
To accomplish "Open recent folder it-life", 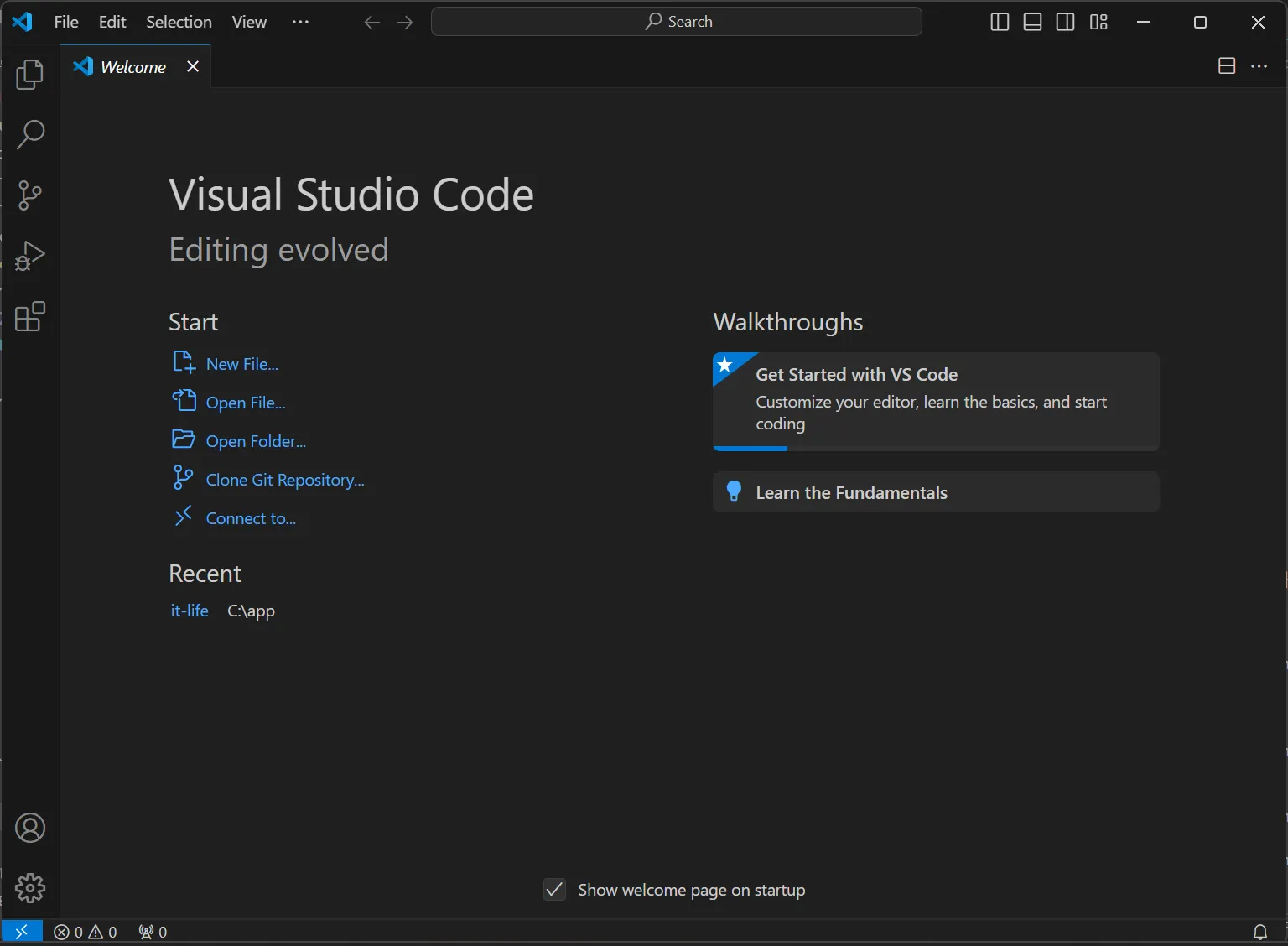I will pos(190,611).
